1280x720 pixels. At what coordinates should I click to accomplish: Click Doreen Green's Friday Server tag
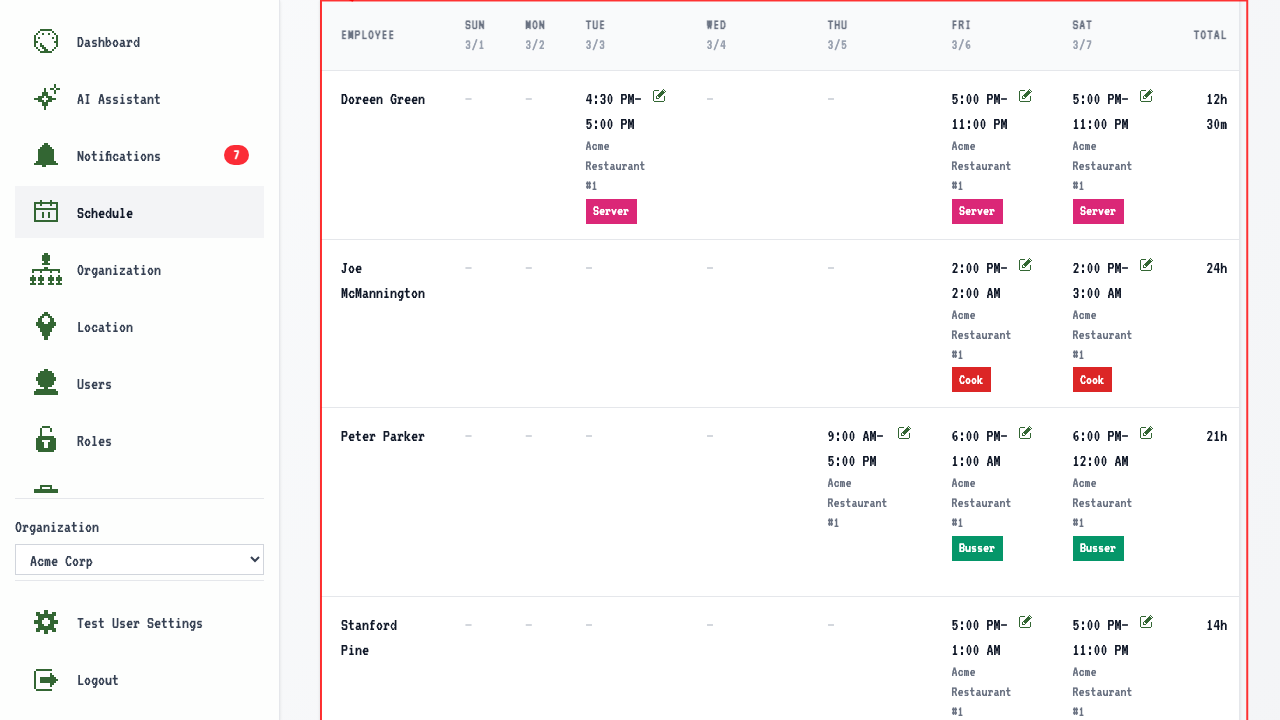[977, 211]
